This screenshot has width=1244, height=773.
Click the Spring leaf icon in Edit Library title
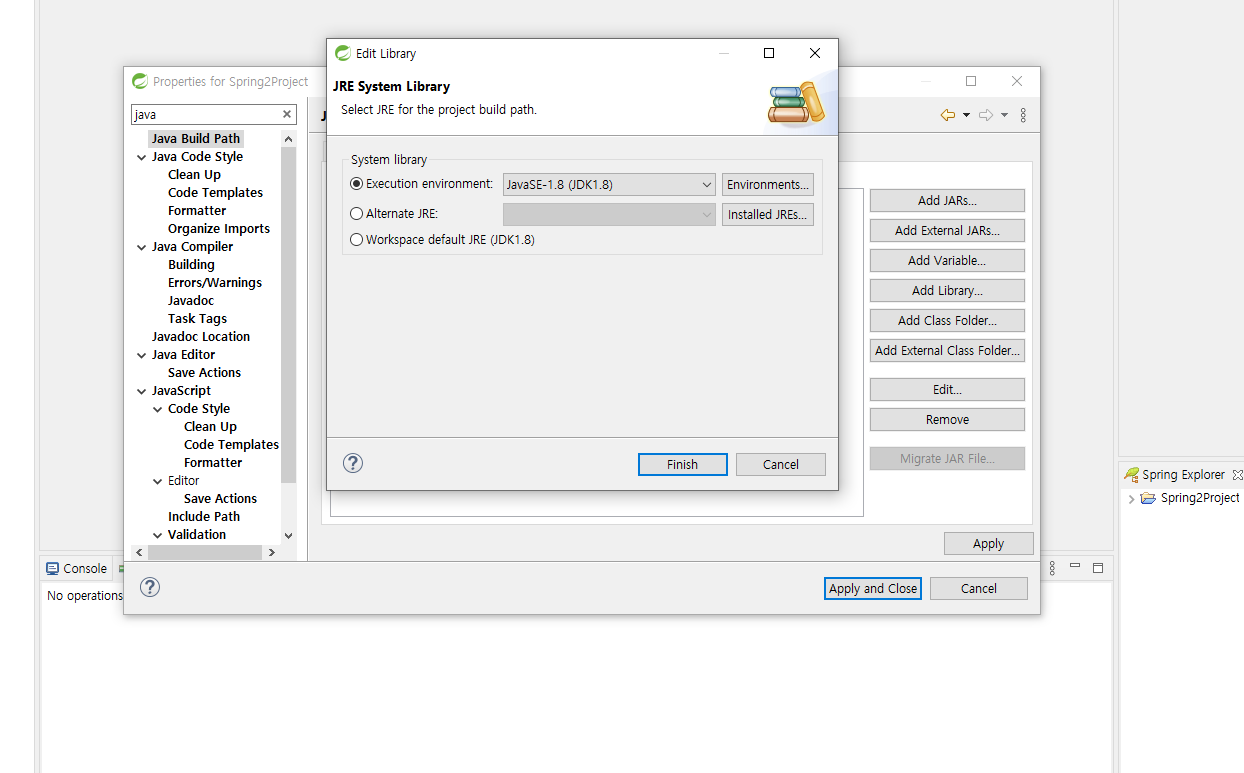pos(343,53)
